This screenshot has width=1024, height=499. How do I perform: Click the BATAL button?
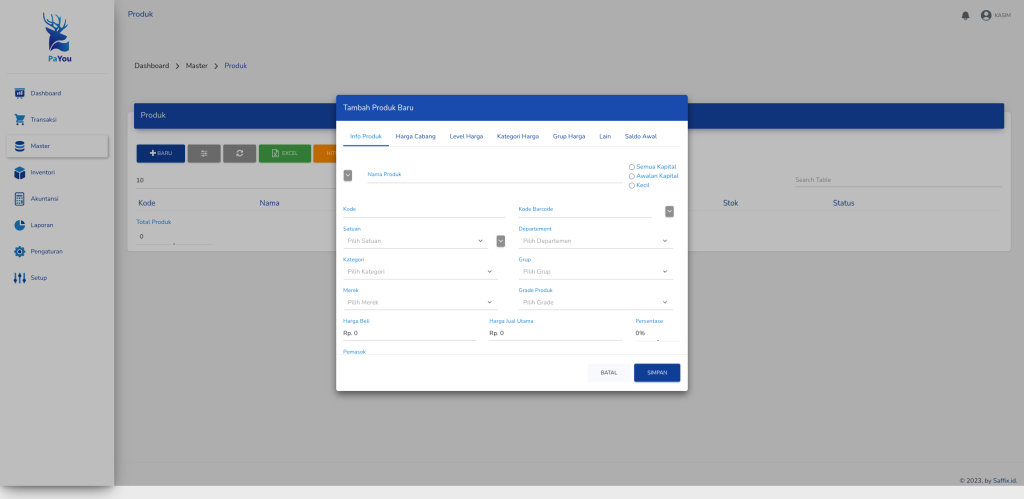coord(609,373)
